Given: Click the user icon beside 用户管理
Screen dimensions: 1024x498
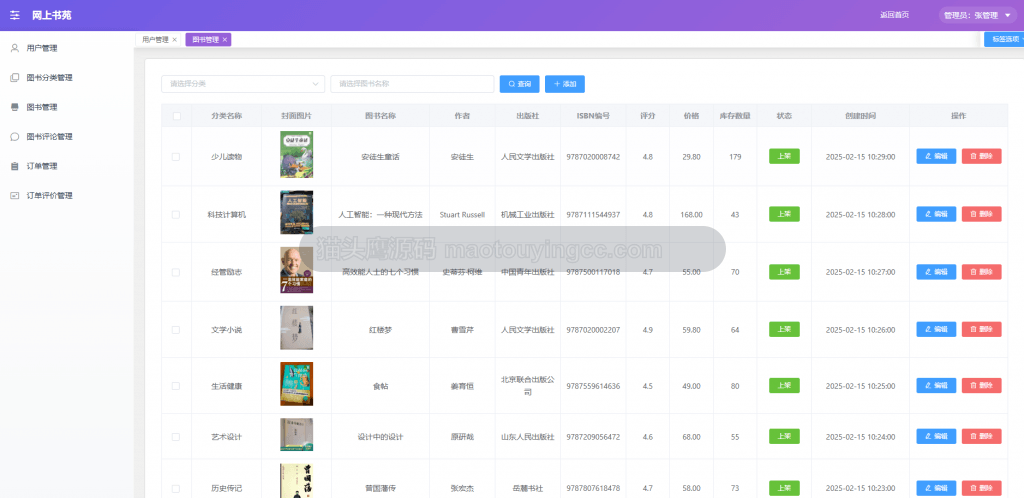Looking at the screenshot, I should pos(14,48).
